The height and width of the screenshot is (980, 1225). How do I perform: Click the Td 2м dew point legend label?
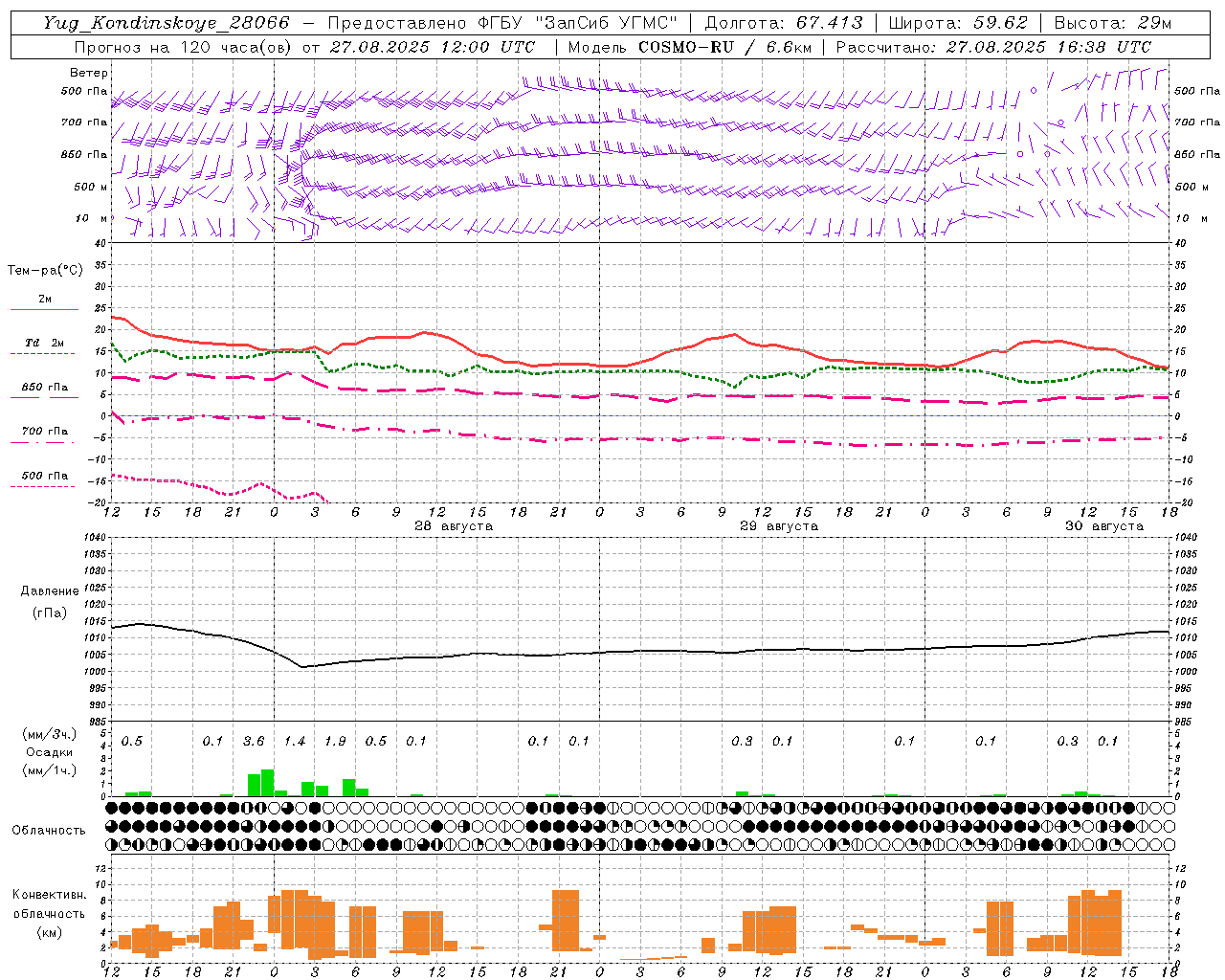point(45,343)
